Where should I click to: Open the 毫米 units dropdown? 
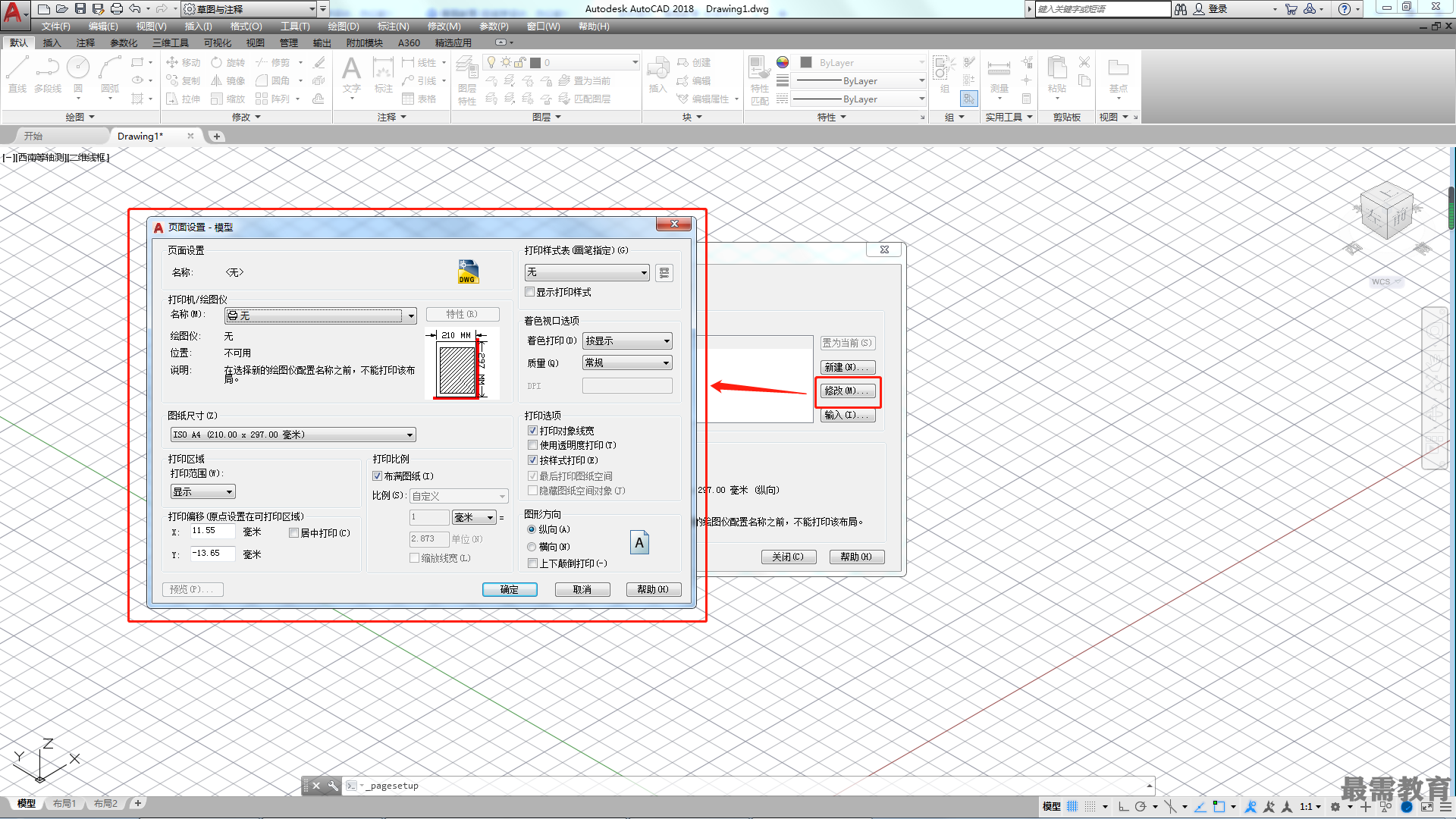474,517
